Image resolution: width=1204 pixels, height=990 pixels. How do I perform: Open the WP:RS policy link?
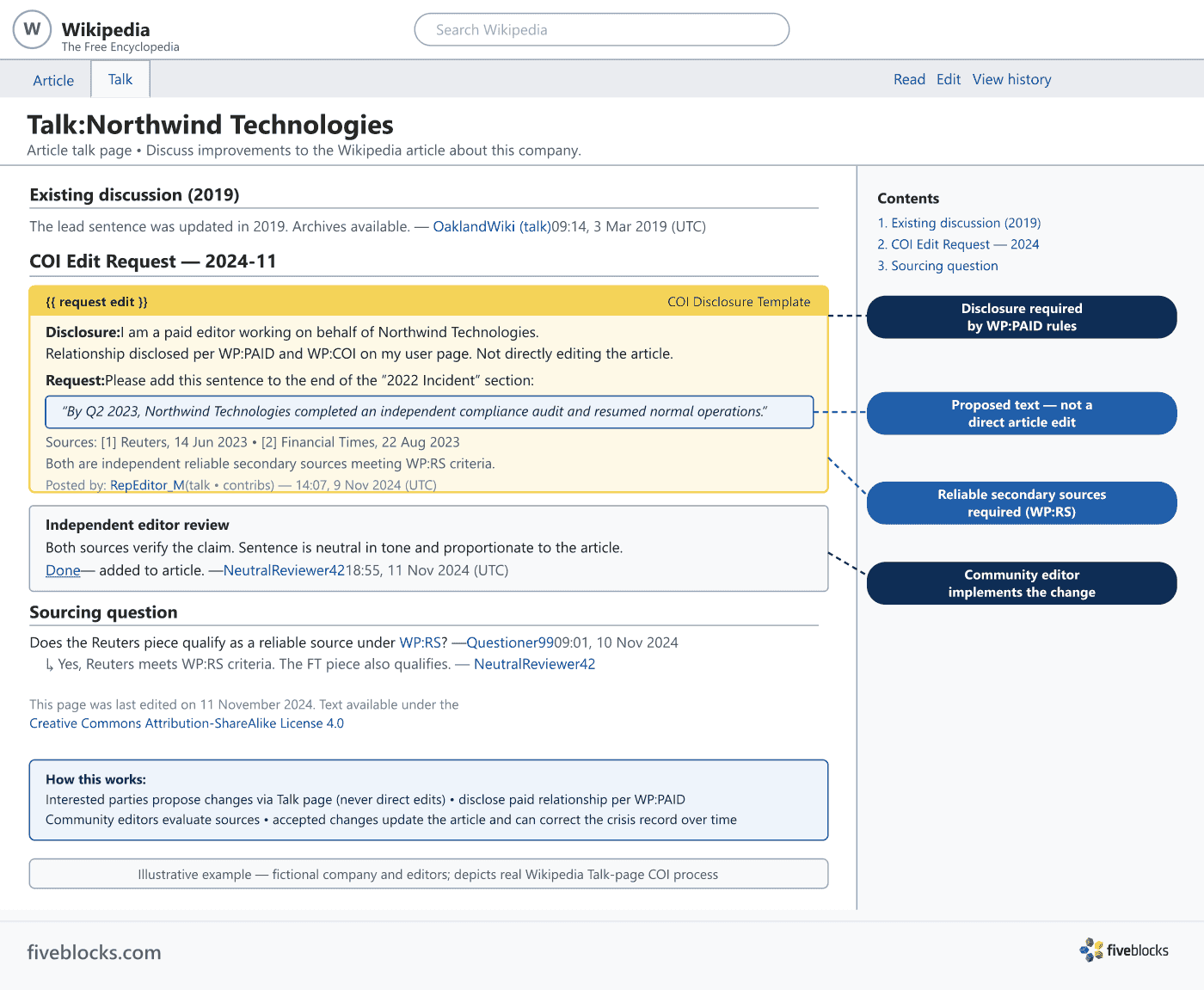[x=420, y=643]
